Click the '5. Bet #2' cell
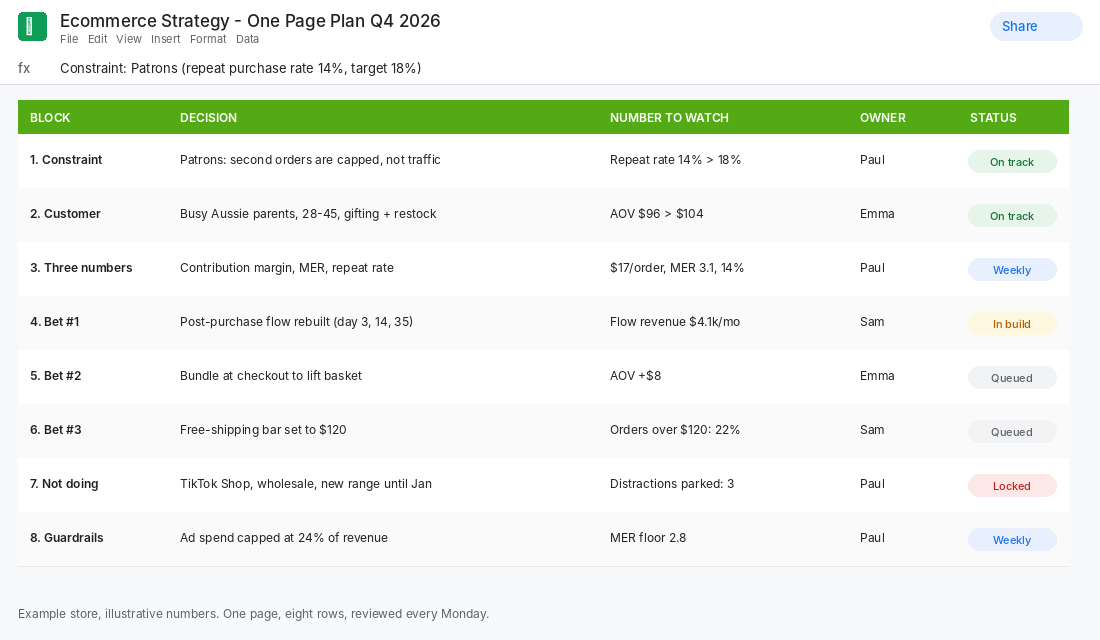Image resolution: width=1100 pixels, height=640 pixels. click(x=55, y=376)
